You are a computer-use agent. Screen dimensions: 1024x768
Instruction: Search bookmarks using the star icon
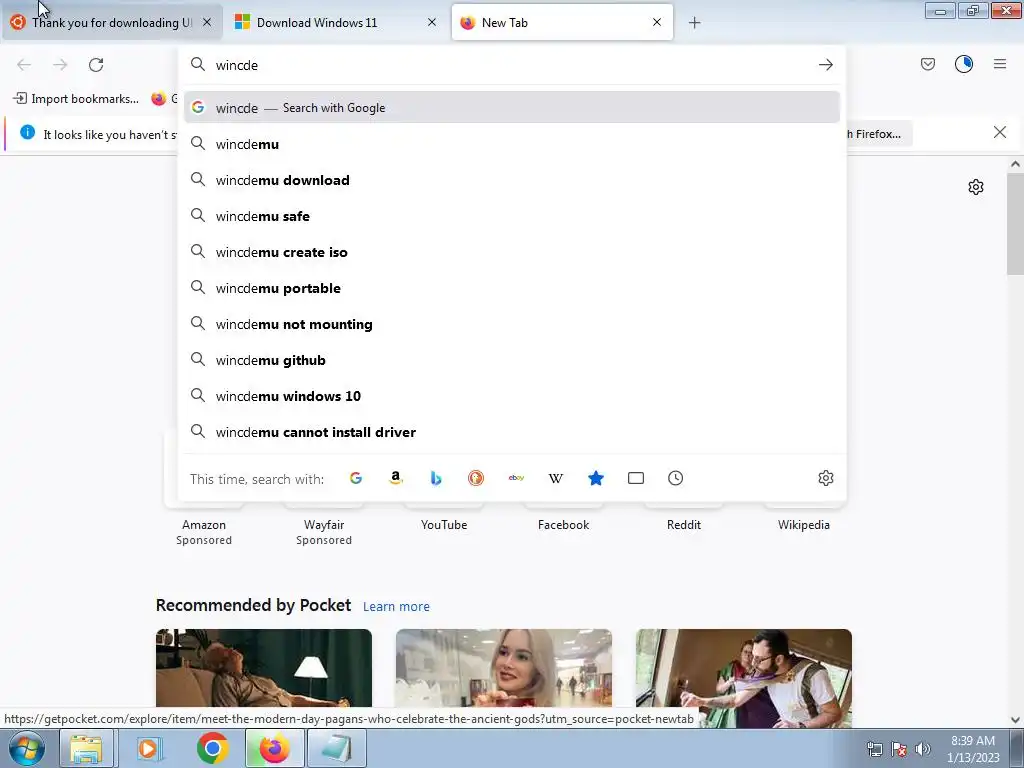596,478
